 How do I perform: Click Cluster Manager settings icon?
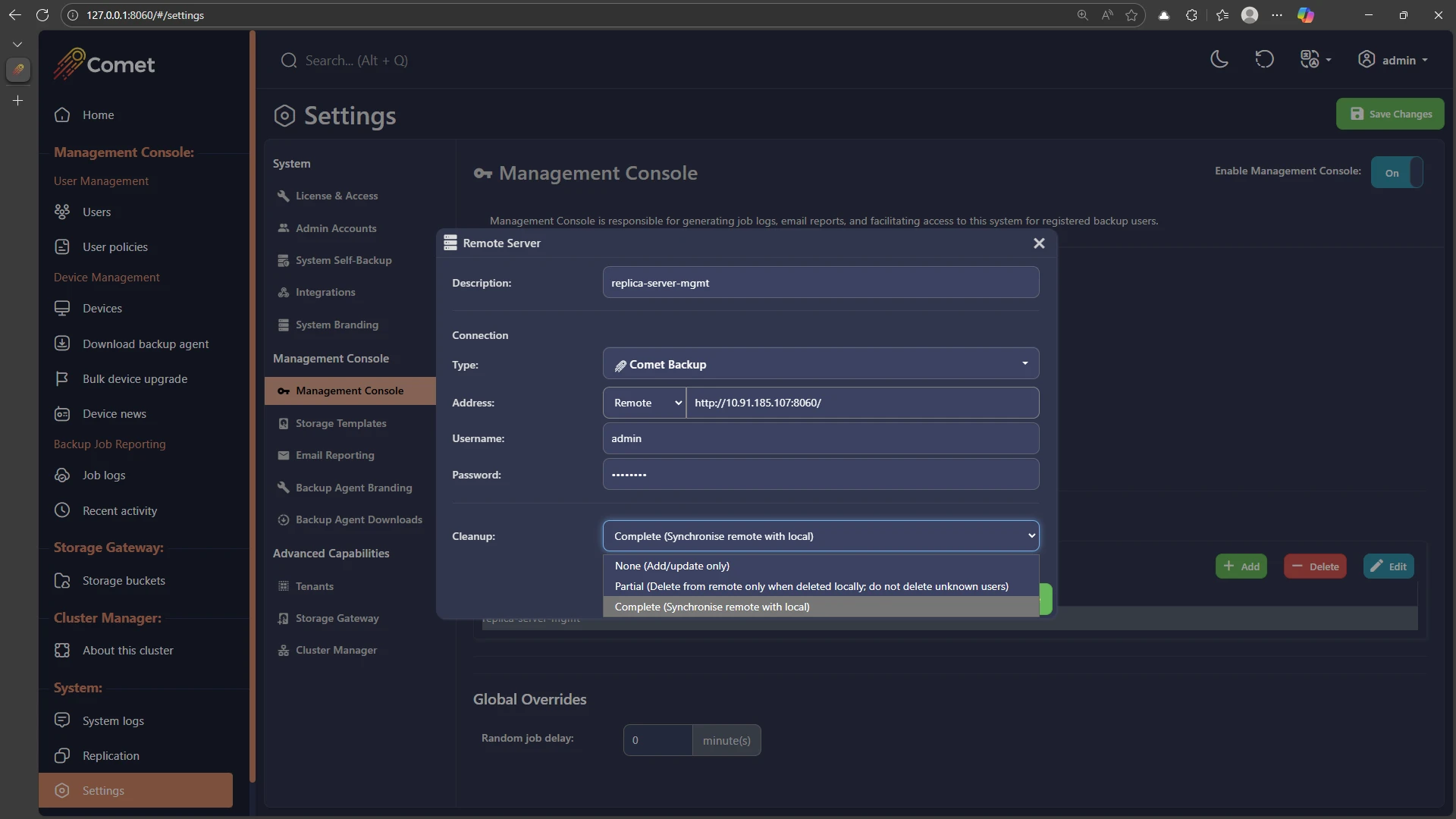pyautogui.click(x=284, y=650)
